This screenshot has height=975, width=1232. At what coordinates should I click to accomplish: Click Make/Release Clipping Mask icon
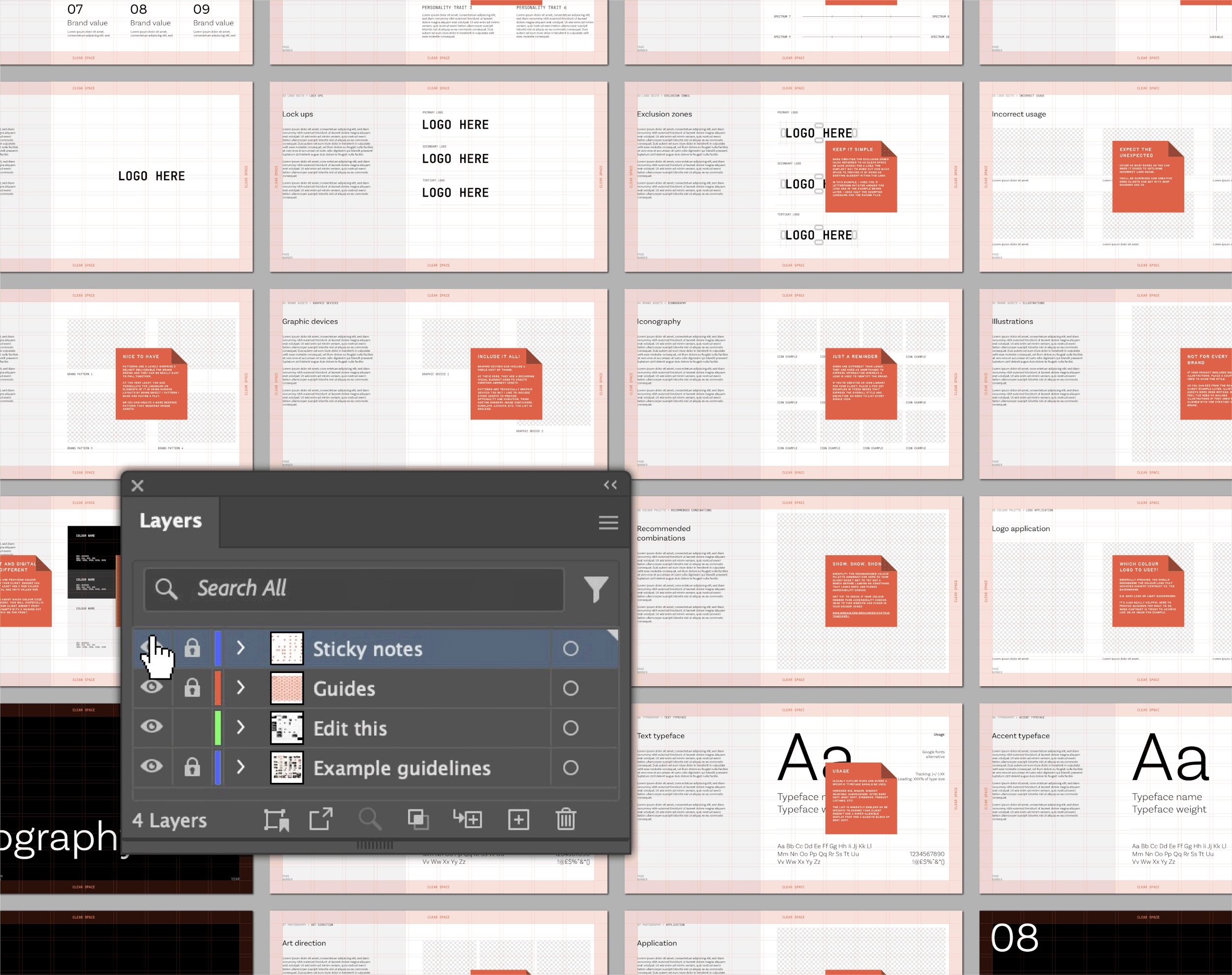point(418,820)
